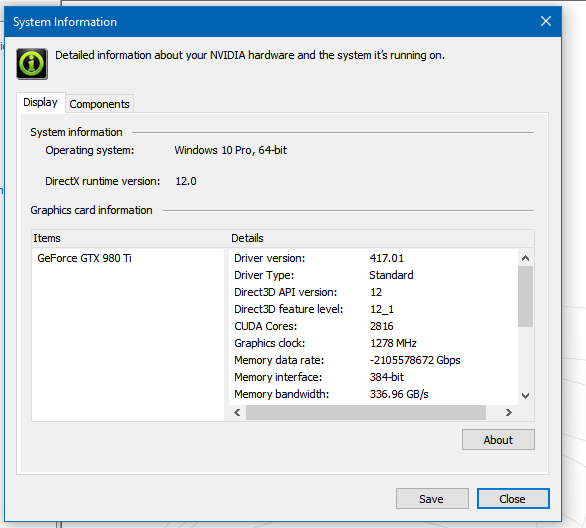This screenshot has height=528, width=586.
Task: Click the horizontal scroll right arrow
Action: (x=509, y=413)
